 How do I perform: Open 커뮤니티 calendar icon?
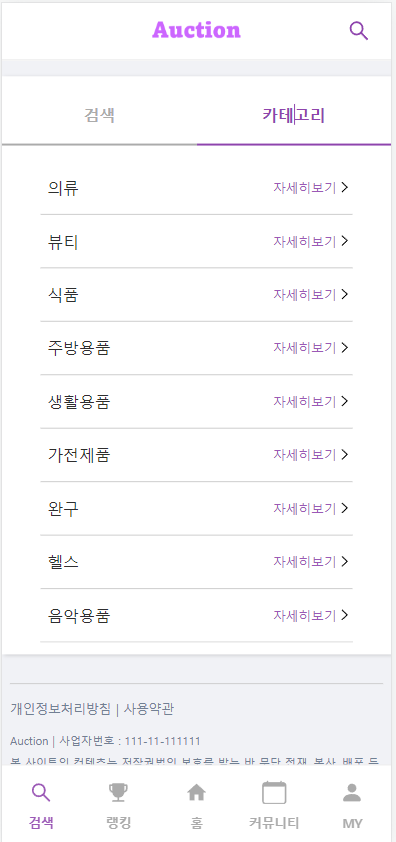coord(274,793)
